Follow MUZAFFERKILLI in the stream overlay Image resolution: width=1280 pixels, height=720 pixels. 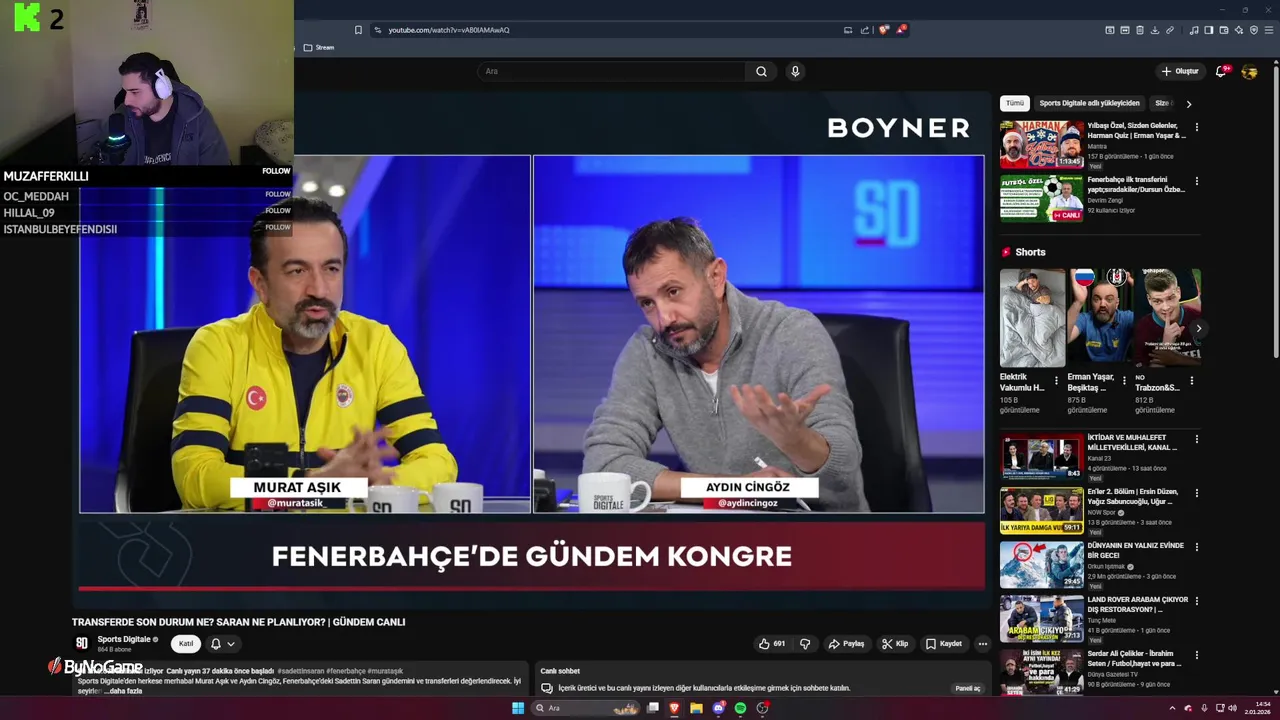277,171
